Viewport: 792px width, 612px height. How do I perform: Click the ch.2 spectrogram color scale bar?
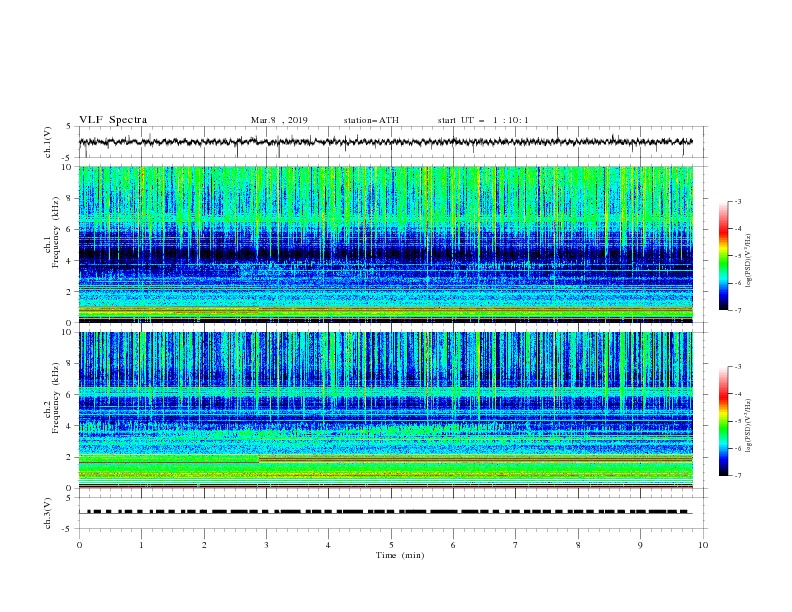[723, 421]
